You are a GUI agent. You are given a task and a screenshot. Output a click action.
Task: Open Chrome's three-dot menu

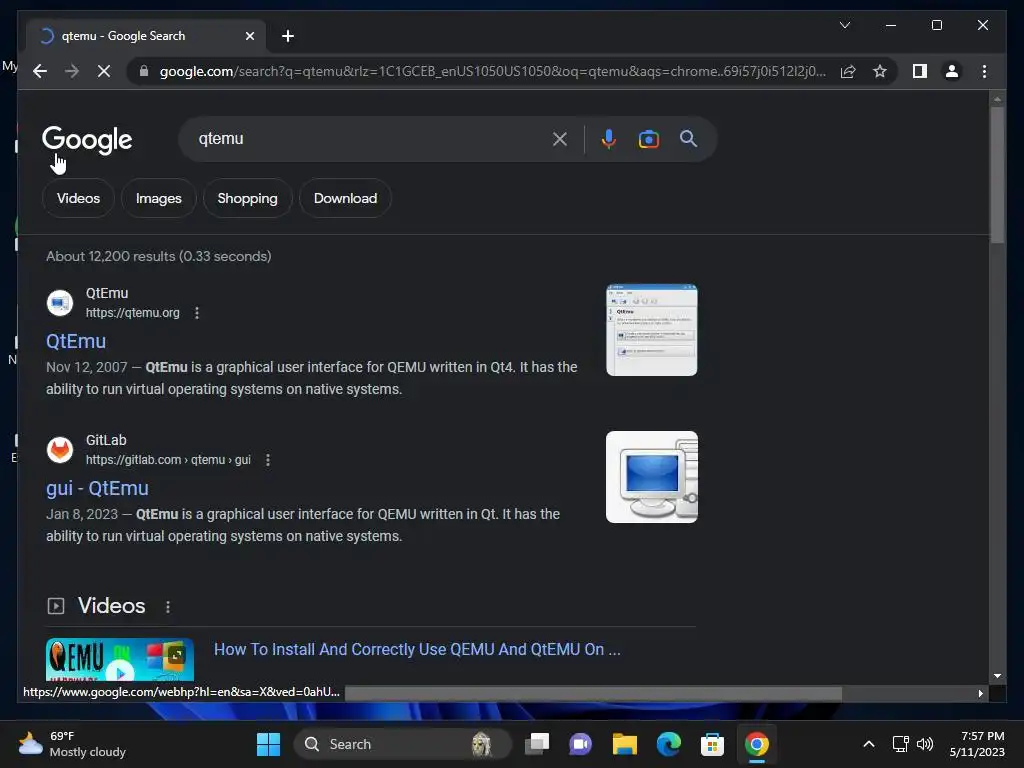click(x=984, y=71)
